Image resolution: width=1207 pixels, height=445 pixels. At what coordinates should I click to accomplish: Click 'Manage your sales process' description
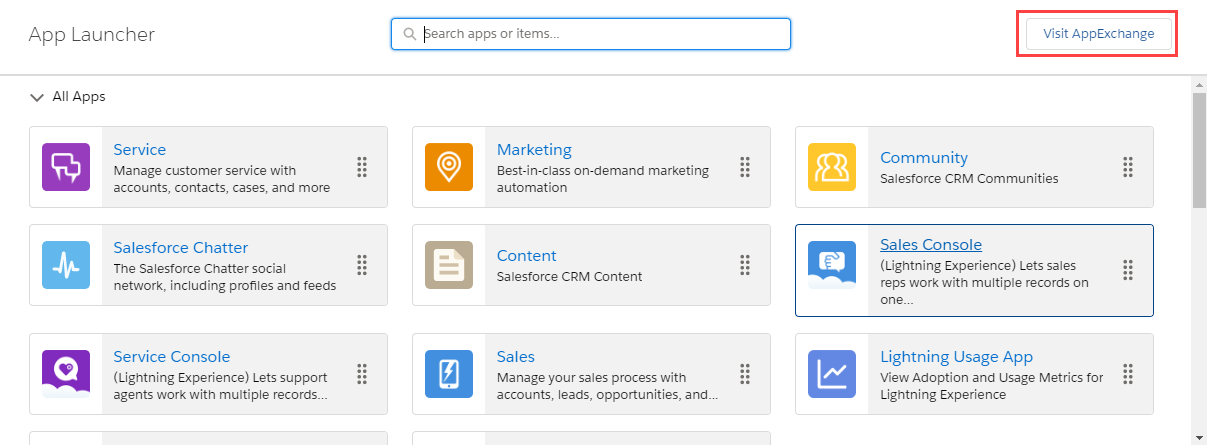point(608,386)
